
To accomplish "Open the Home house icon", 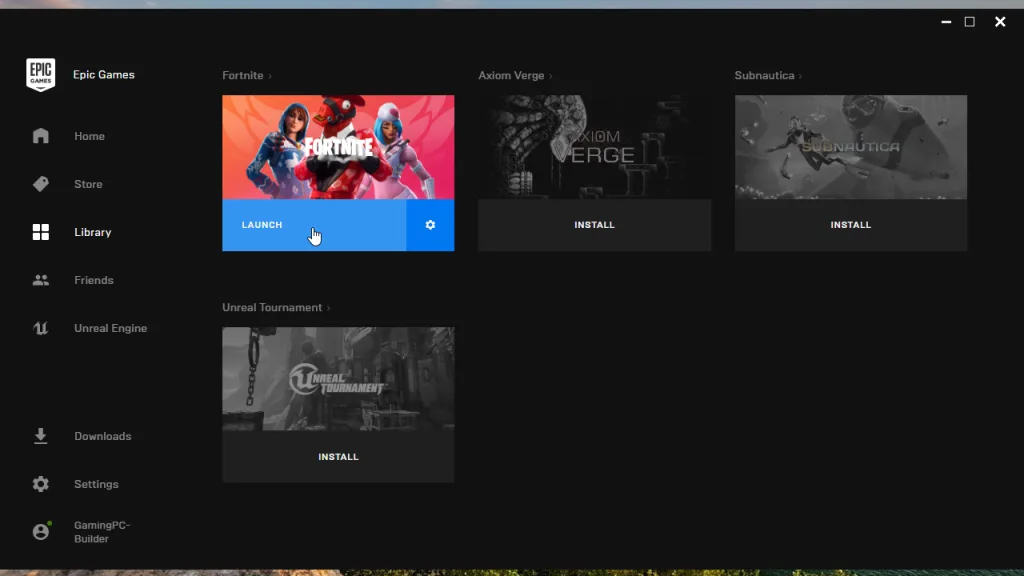I will [x=40, y=136].
